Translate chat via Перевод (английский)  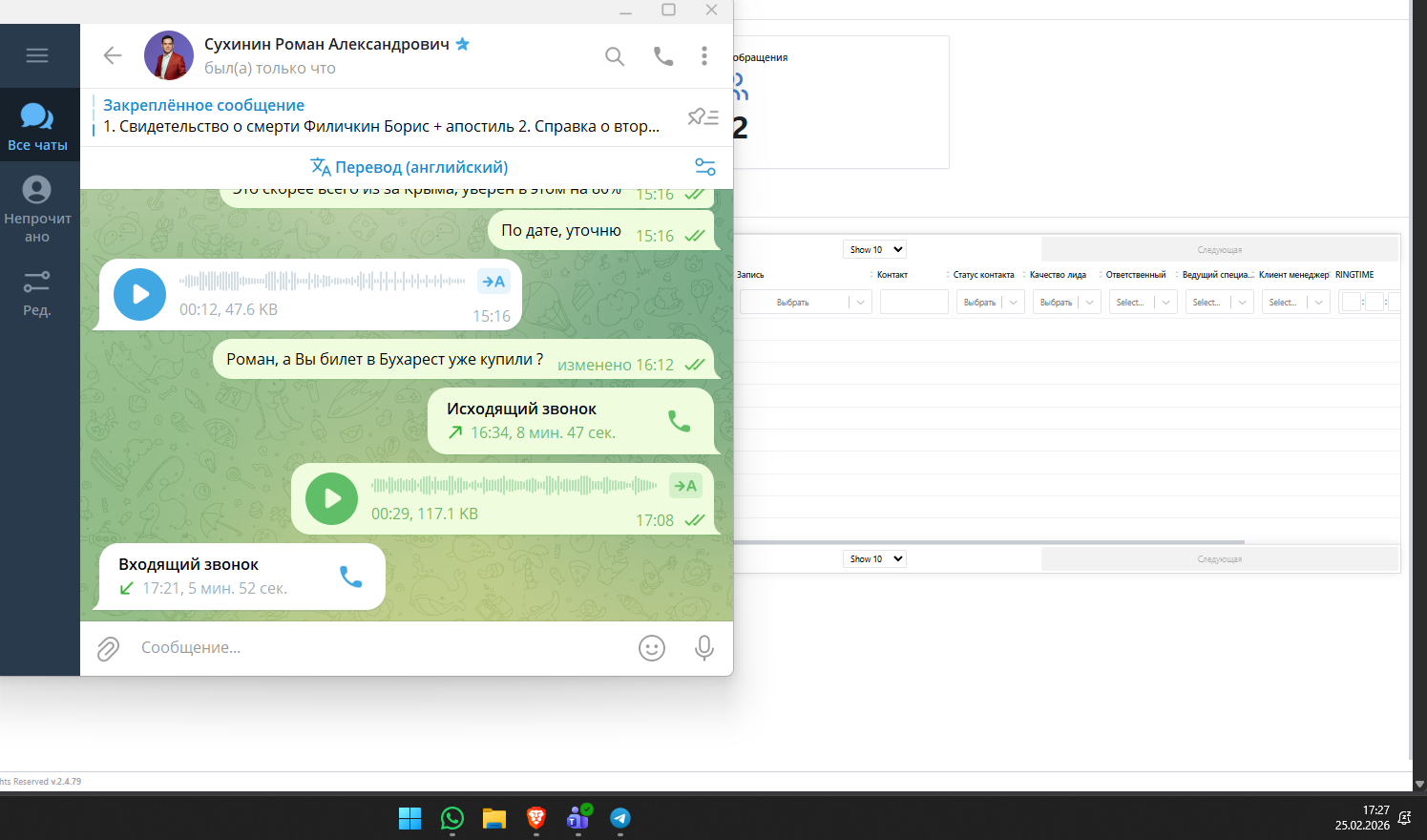click(409, 167)
